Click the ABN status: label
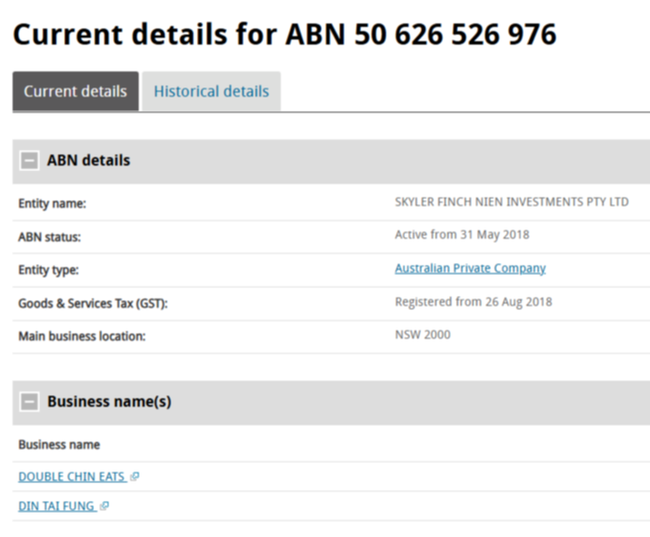The width and height of the screenshot is (650, 537). coord(49,237)
